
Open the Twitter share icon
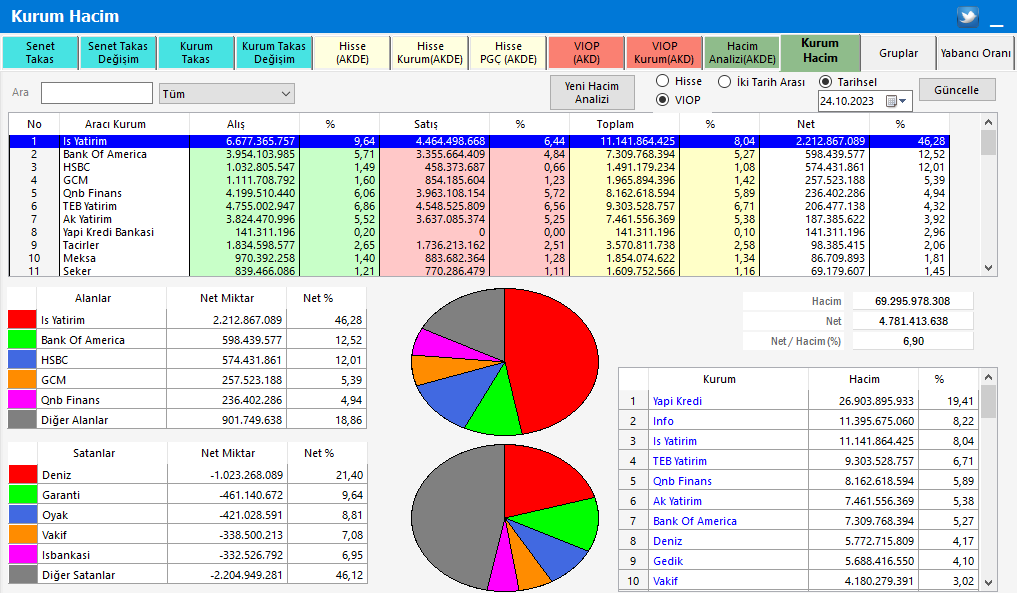click(968, 16)
